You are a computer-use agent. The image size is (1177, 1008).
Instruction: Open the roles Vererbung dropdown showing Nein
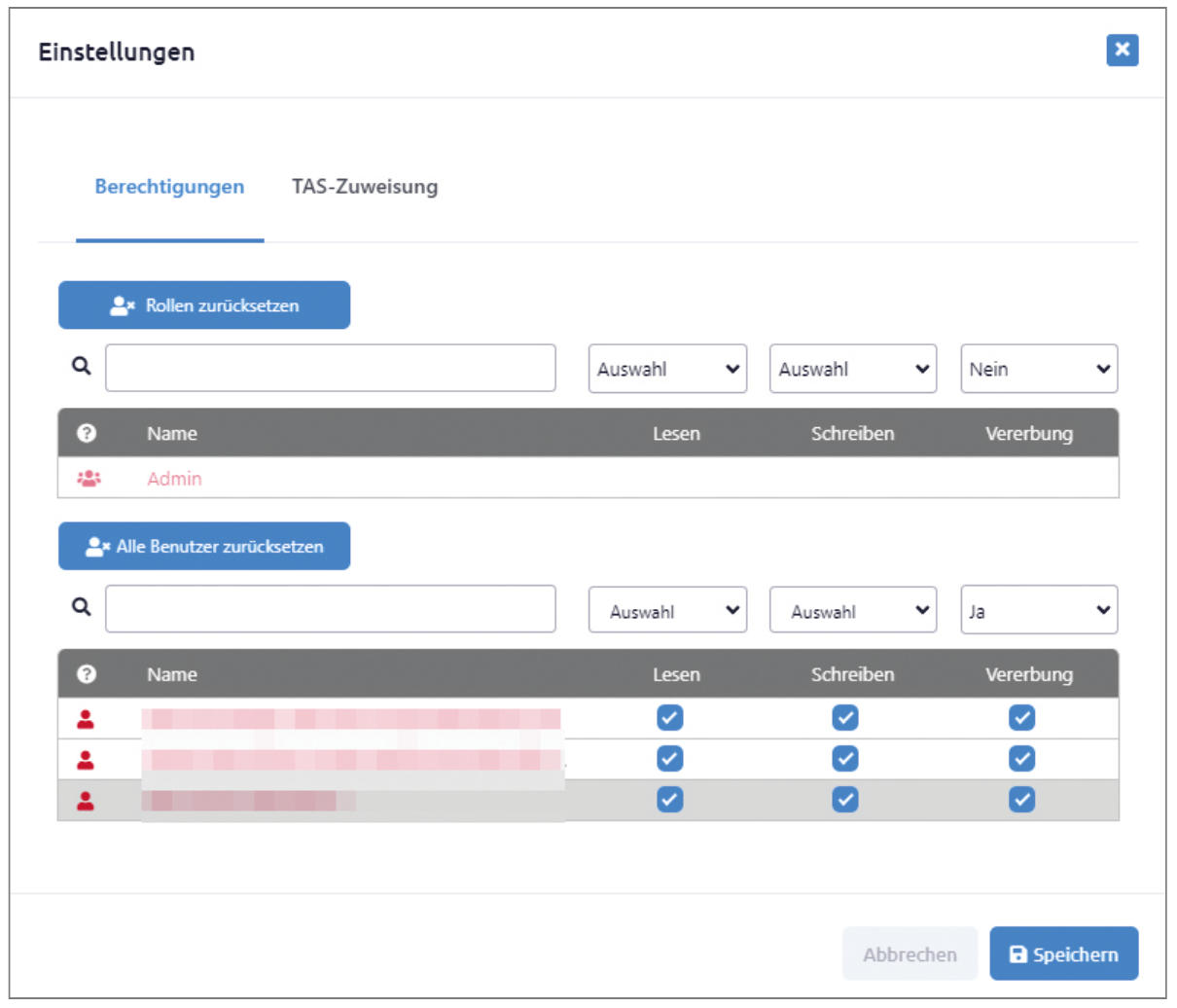coord(1039,369)
